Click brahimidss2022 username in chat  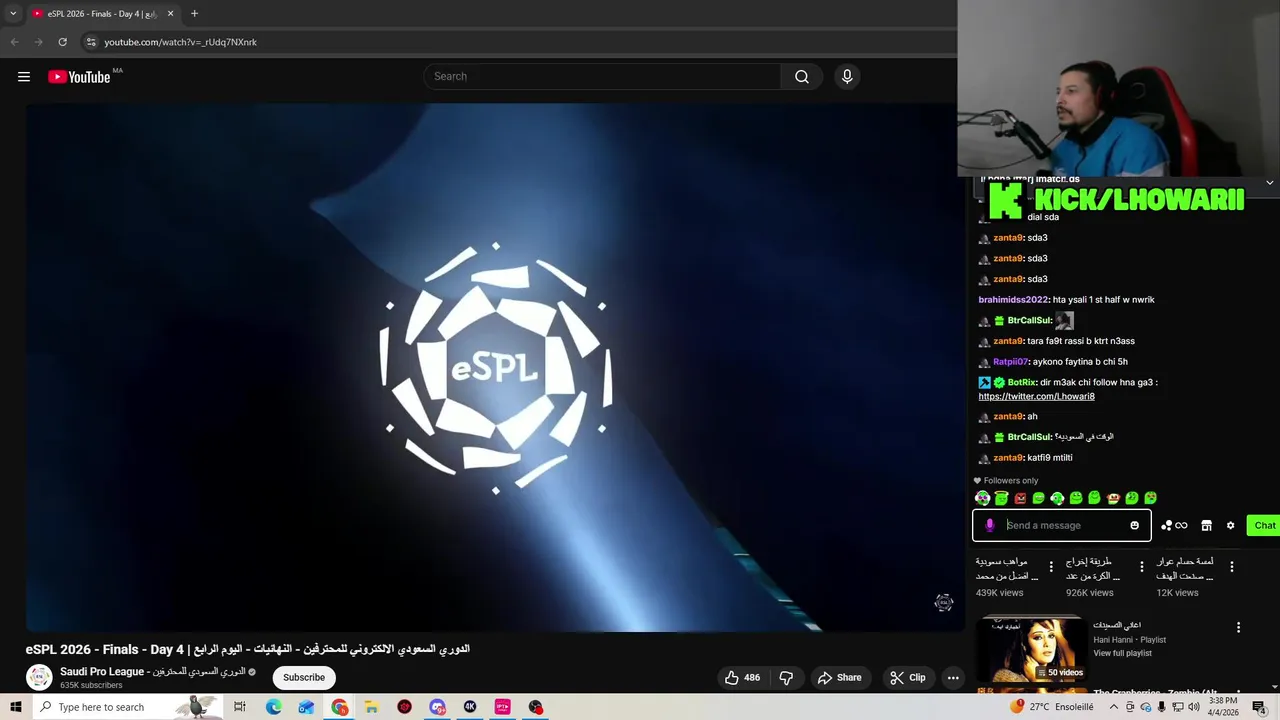(1013, 300)
